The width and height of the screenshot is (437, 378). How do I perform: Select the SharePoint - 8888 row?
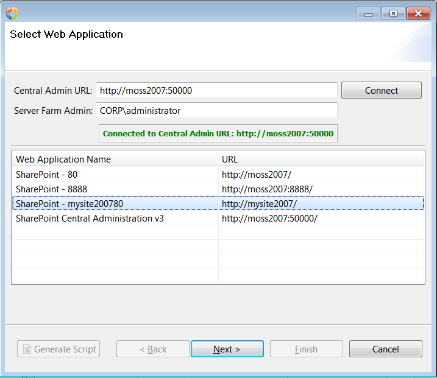(x=218, y=189)
